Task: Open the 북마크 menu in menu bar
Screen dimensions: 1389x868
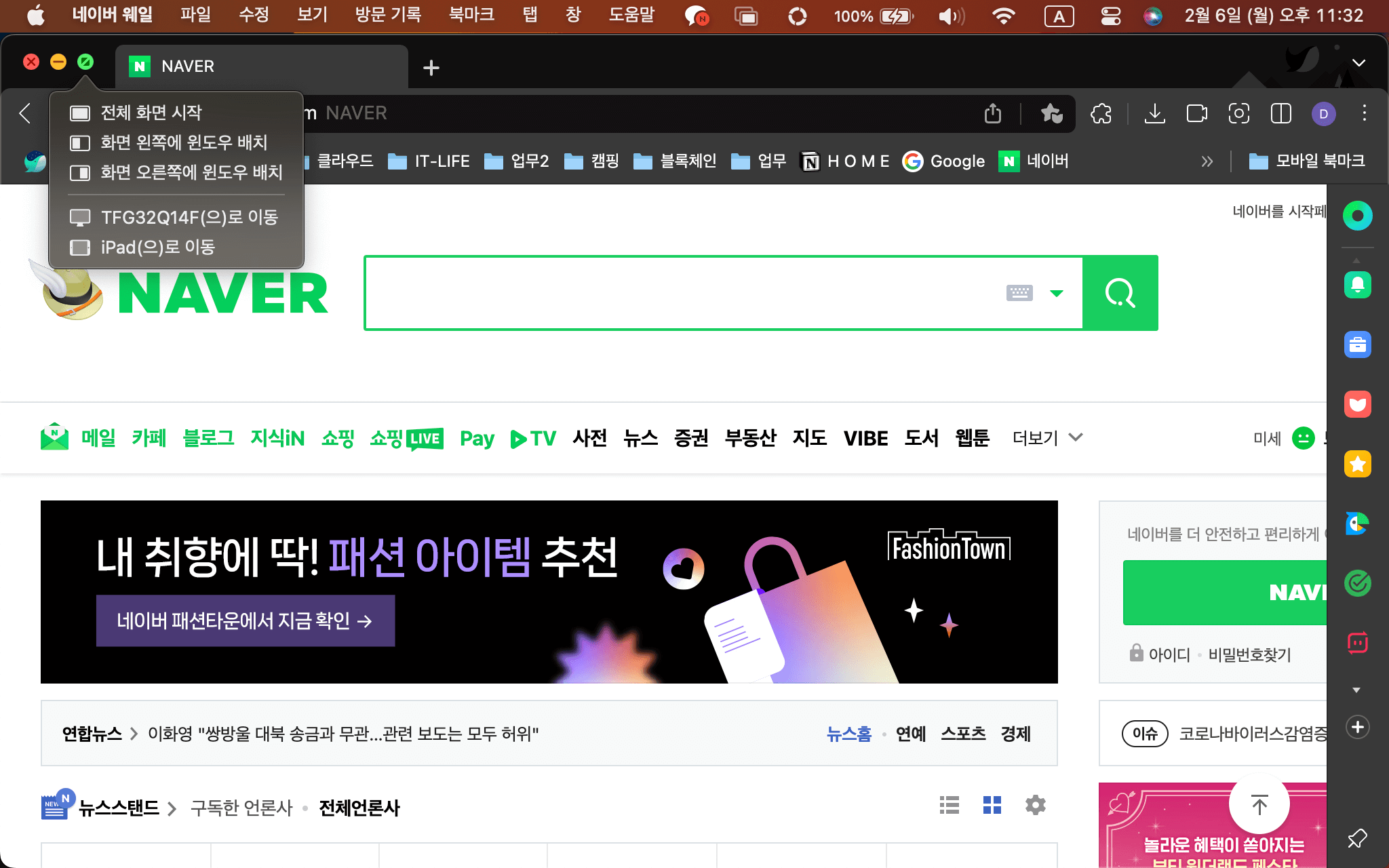Action: coord(471,15)
